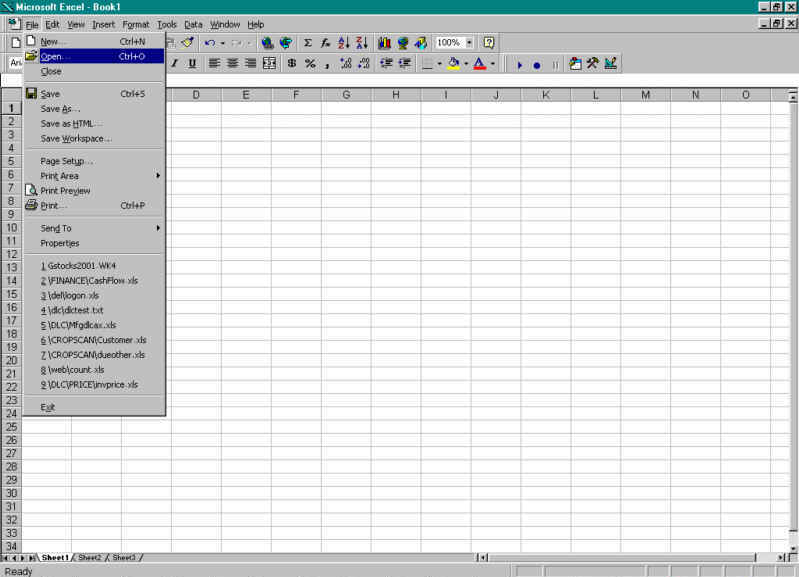Open recent file \web\count.xls

coord(94,370)
